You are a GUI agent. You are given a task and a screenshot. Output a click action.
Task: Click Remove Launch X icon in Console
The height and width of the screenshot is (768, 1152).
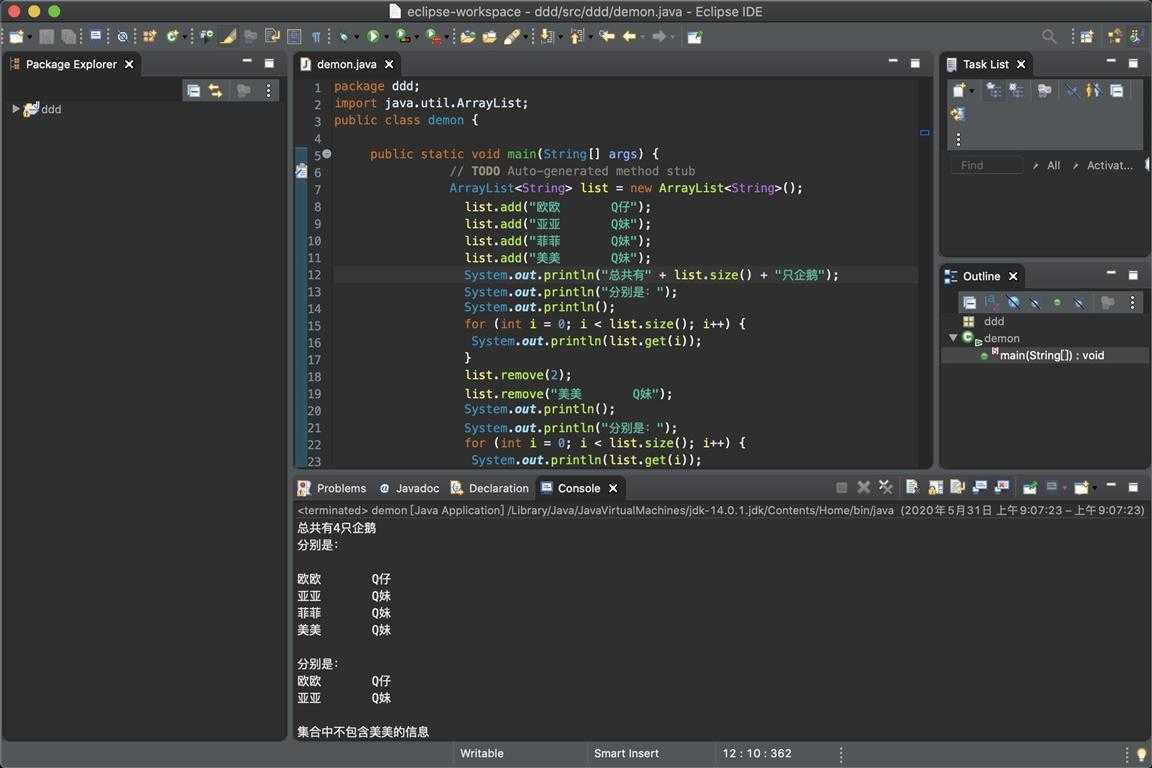864,487
